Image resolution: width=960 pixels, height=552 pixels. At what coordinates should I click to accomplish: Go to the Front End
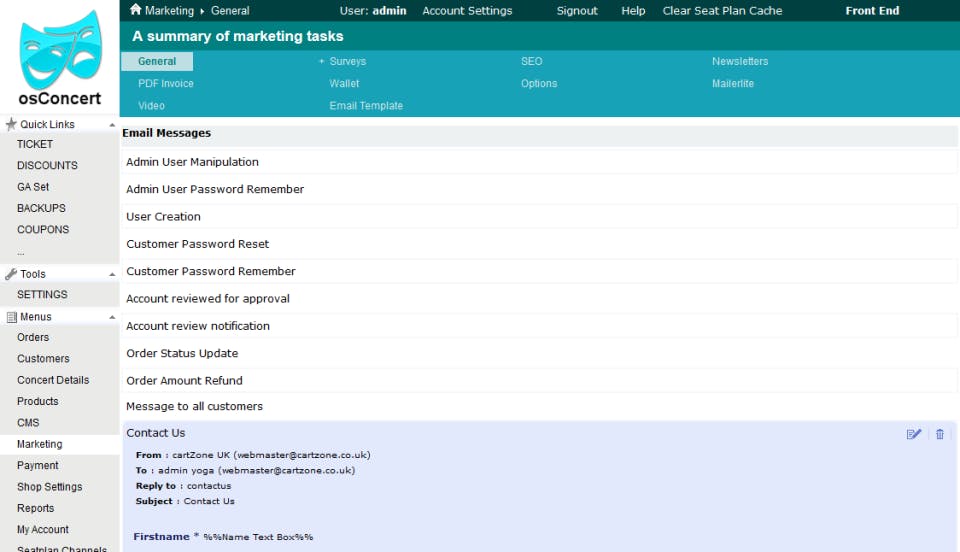click(872, 10)
